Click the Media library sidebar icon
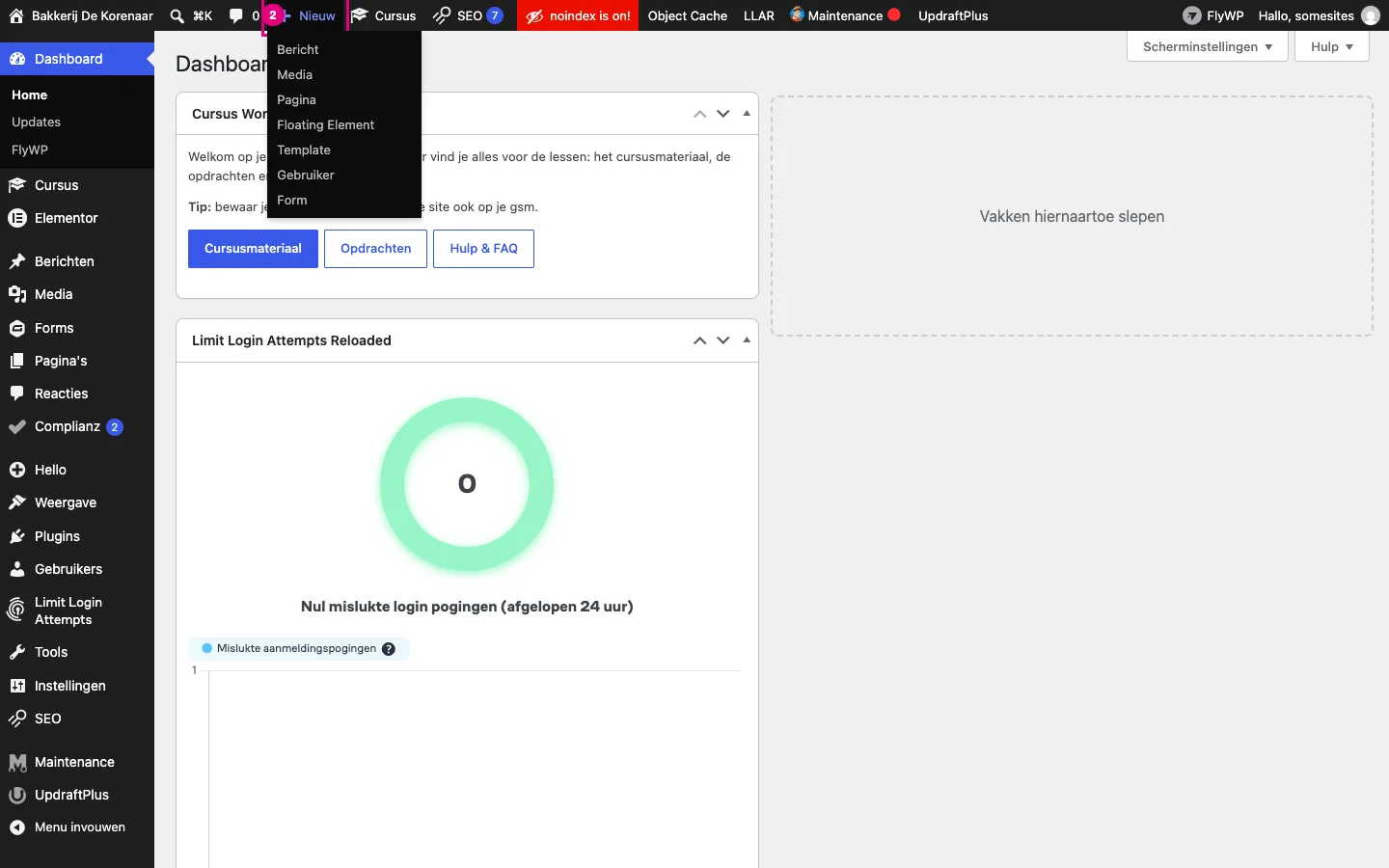 pyautogui.click(x=17, y=294)
